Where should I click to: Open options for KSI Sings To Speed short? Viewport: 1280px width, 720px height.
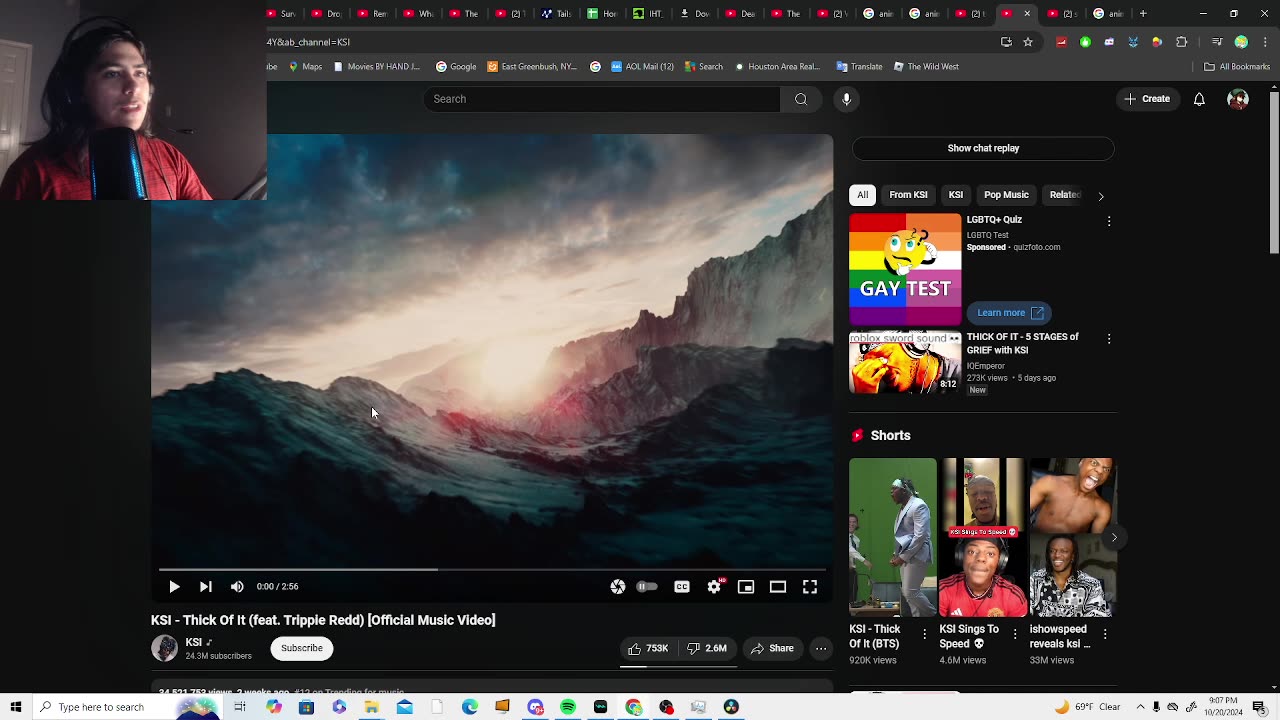tap(1015, 634)
